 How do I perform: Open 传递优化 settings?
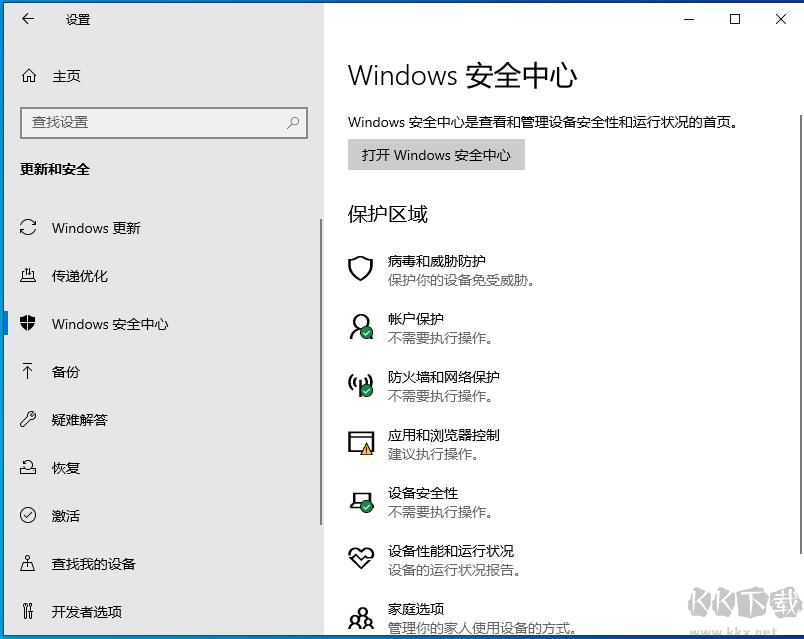80,276
